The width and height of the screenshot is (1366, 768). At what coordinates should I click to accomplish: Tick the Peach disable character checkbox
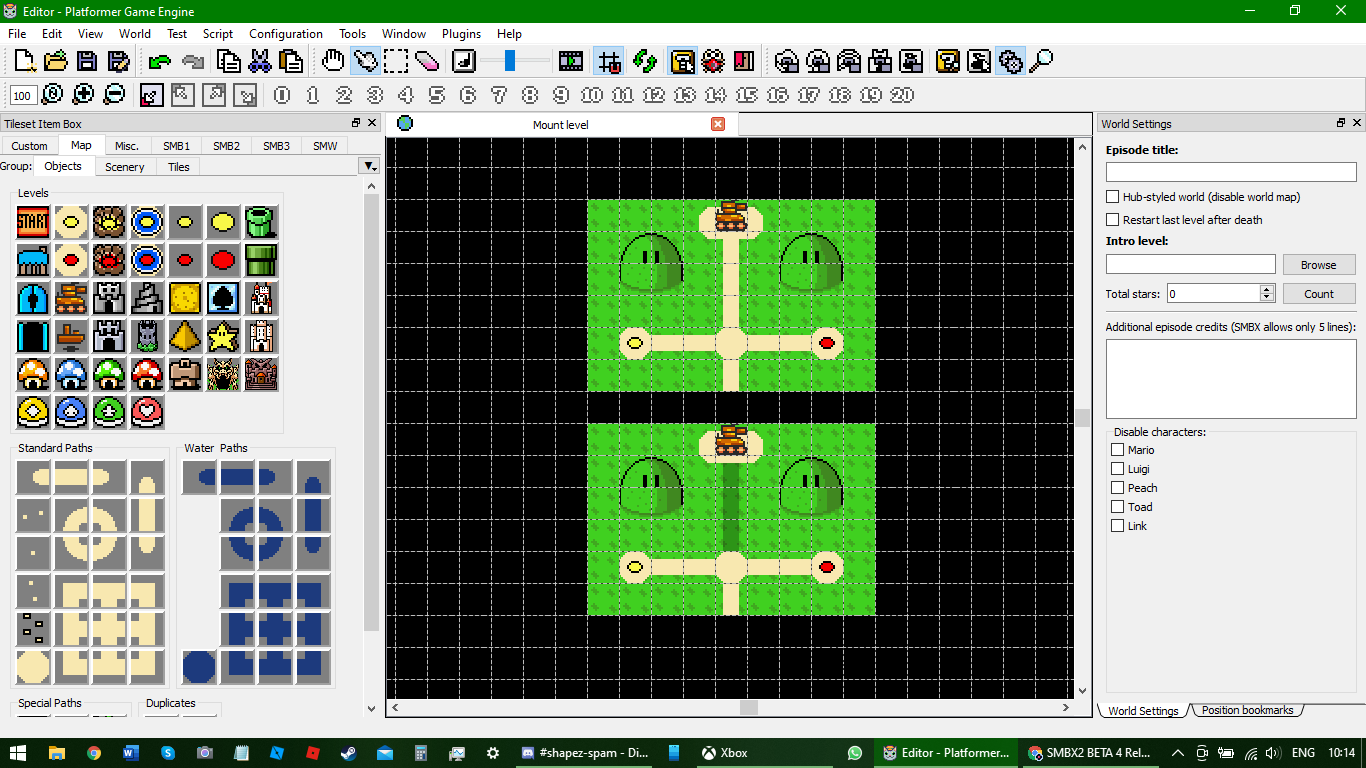1117,488
